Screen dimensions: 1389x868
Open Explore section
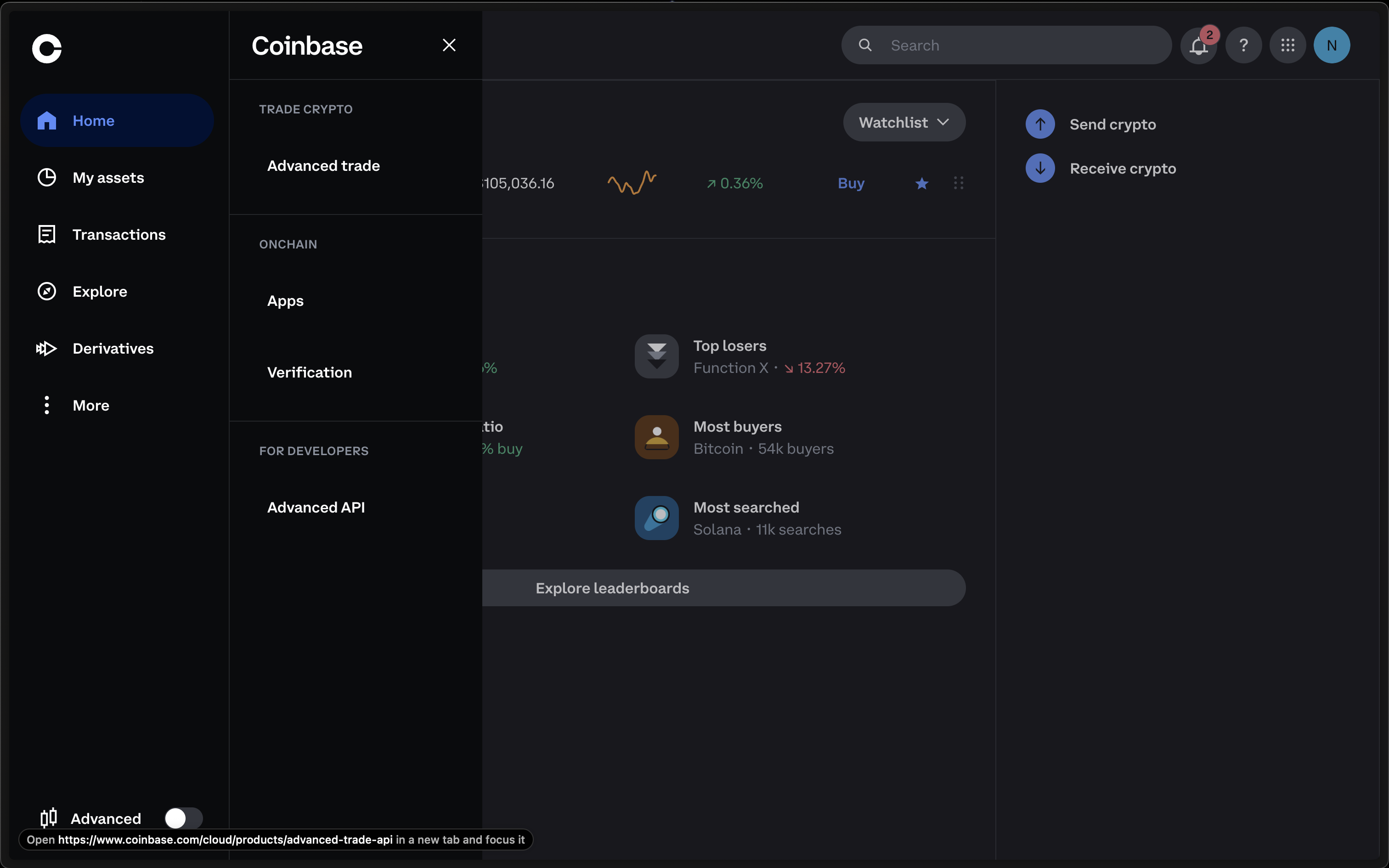[x=117, y=291]
